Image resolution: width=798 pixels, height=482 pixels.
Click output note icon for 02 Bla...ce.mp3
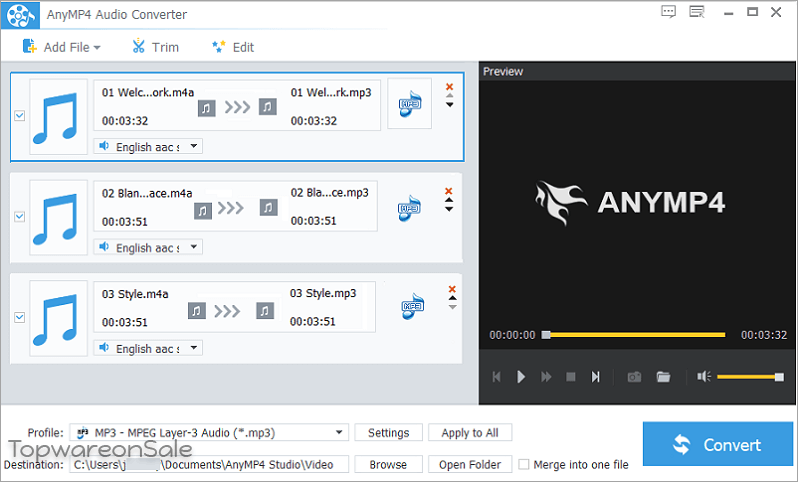click(269, 208)
